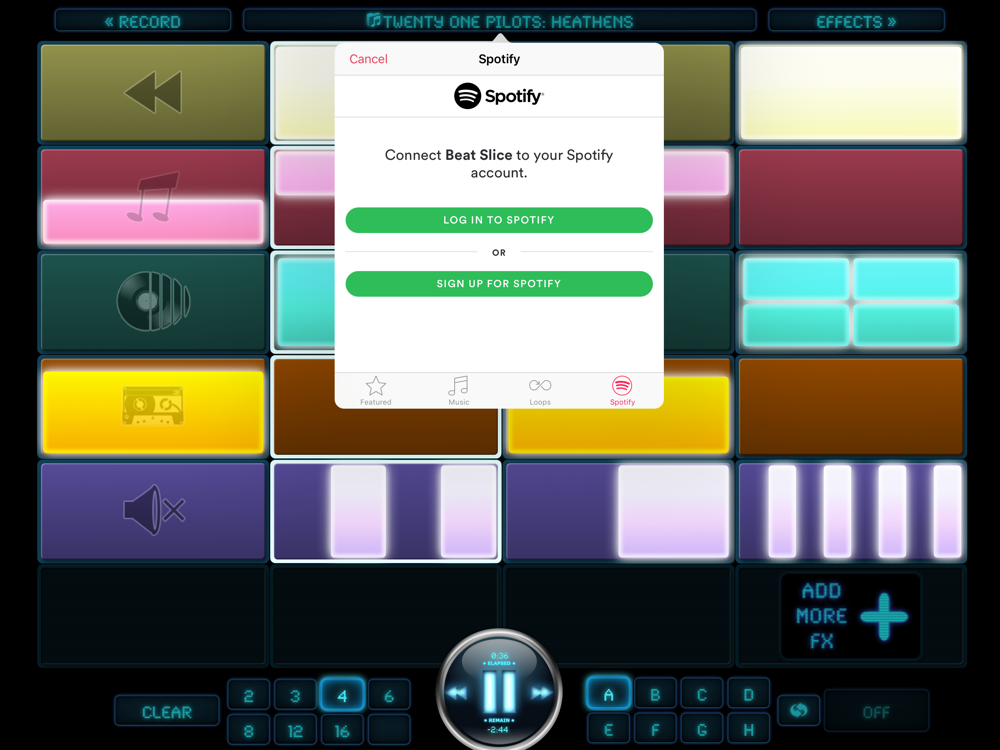The height and width of the screenshot is (750, 1000).
Task: Cancel the Spotify popover
Action: [368, 59]
